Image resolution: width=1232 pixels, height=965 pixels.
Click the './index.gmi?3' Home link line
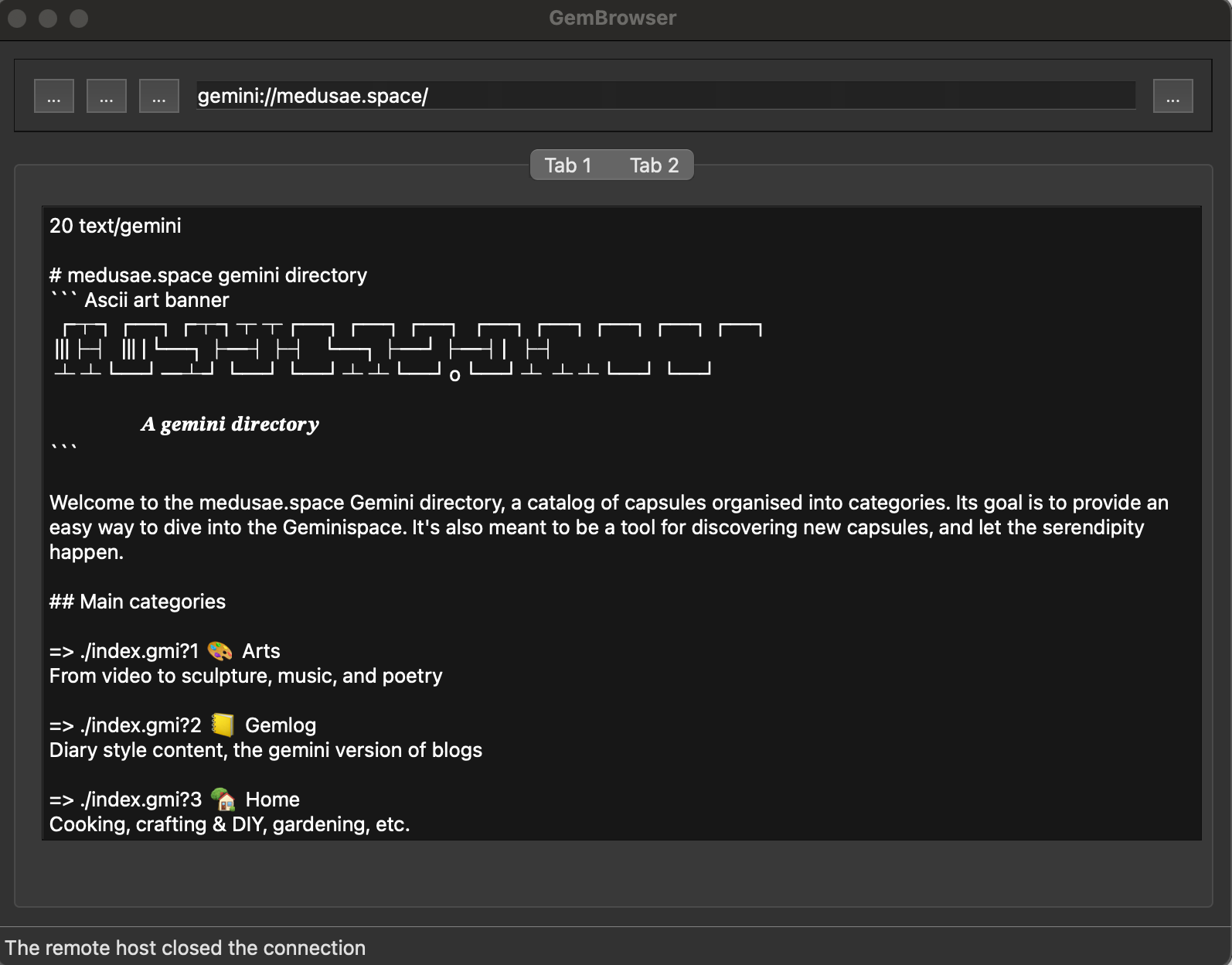coord(175,800)
